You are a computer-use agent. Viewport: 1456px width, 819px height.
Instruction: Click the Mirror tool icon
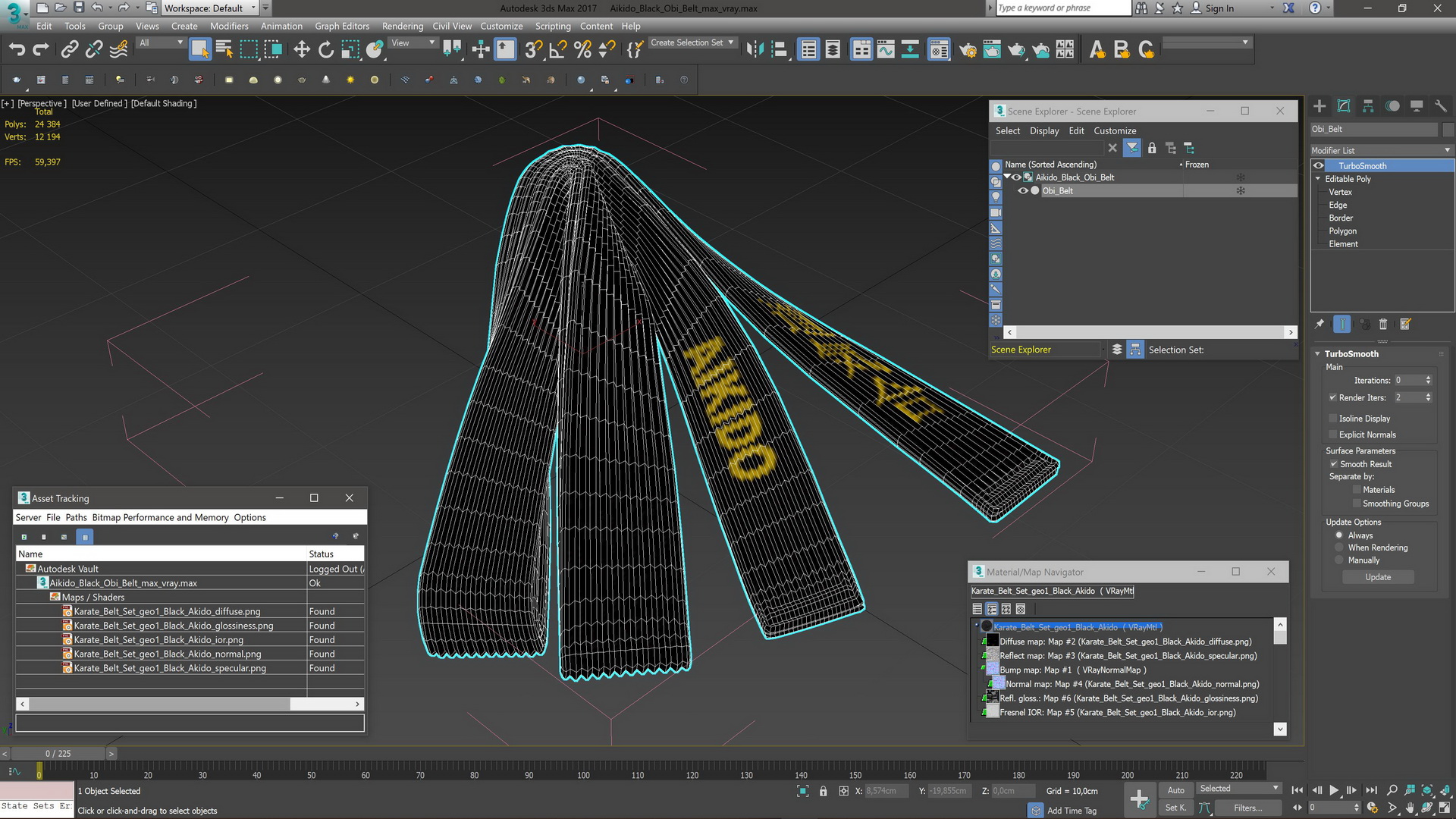coord(755,50)
